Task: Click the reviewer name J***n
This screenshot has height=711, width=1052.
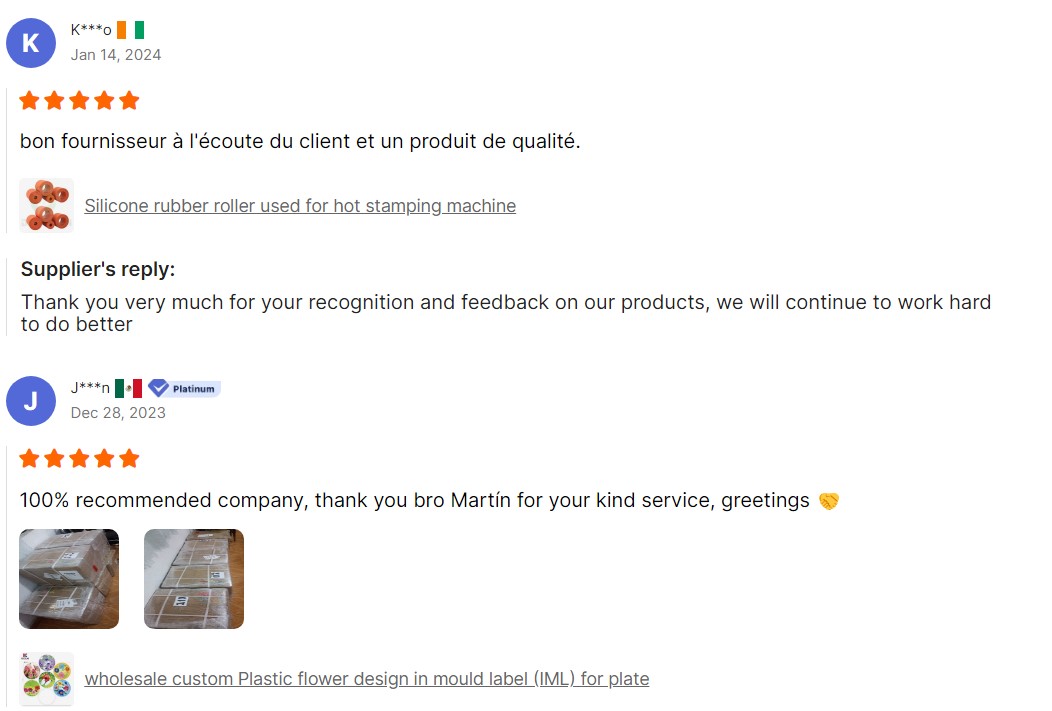Action: (x=90, y=388)
